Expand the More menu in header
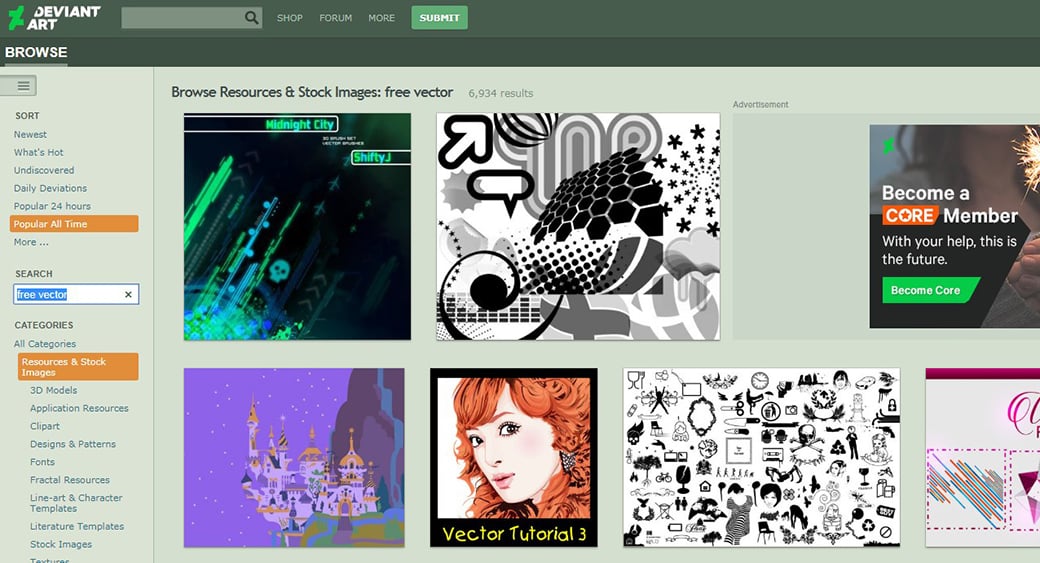Image resolution: width=1040 pixels, height=563 pixels. (381, 18)
